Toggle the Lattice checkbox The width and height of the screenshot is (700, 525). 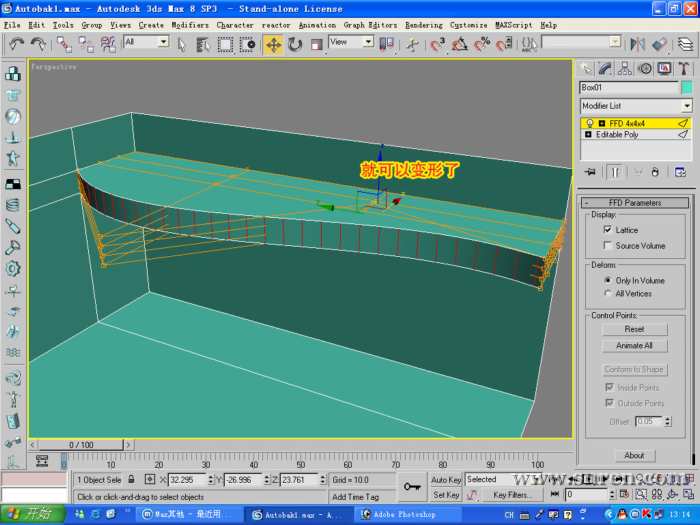coord(607,229)
